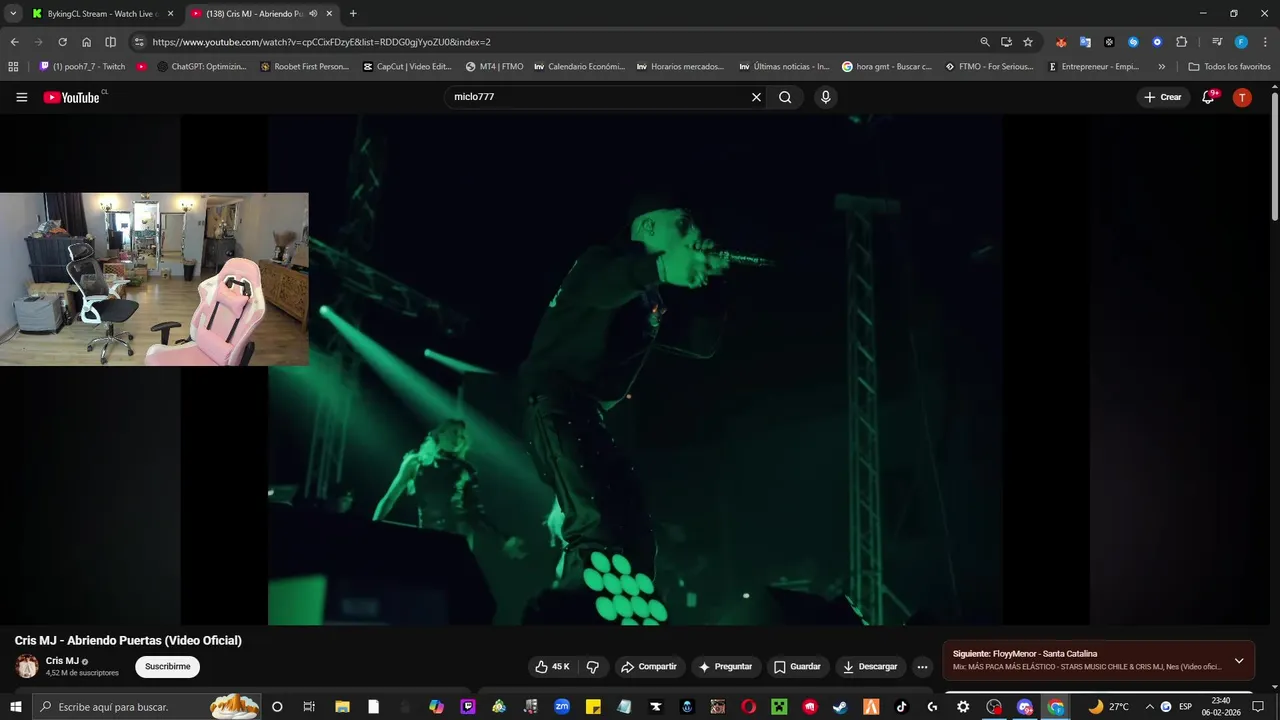The image size is (1280, 720).
Task: Clear the search text with the X
Action: click(756, 97)
